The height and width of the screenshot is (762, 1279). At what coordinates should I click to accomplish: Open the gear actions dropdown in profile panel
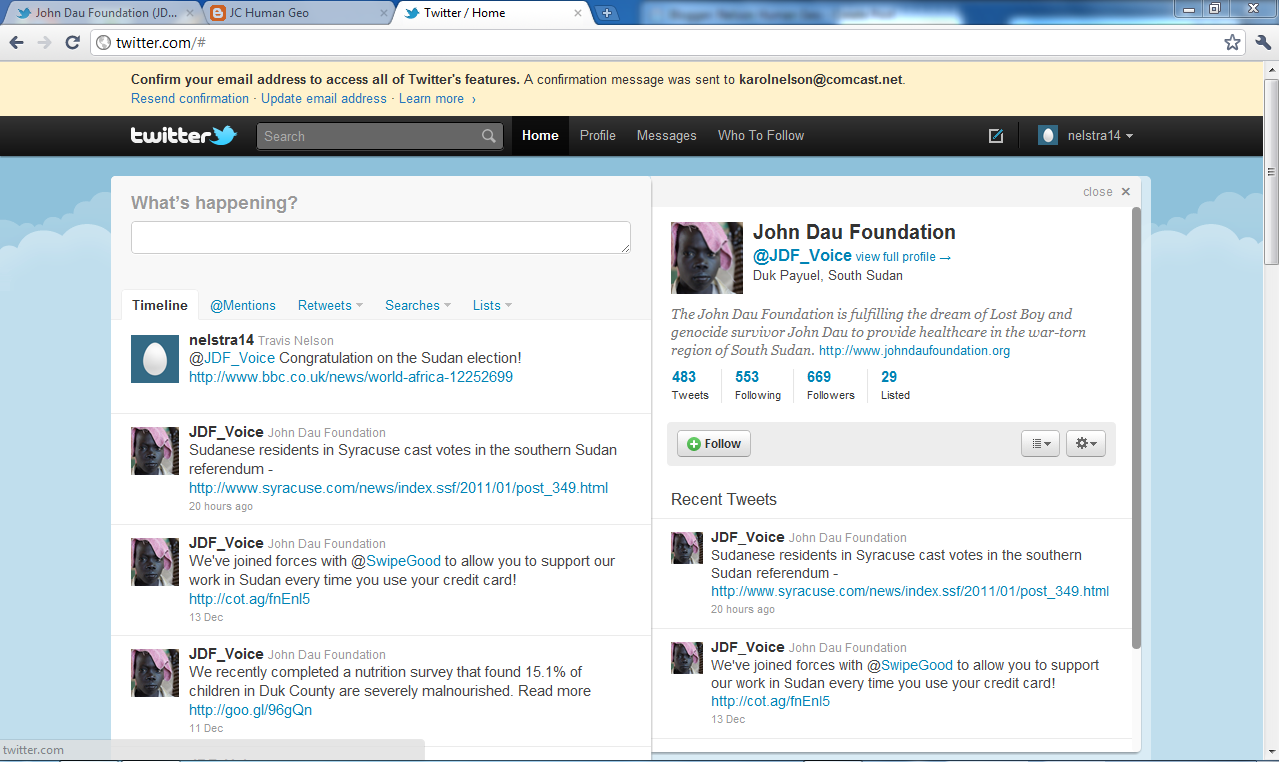coord(1086,443)
